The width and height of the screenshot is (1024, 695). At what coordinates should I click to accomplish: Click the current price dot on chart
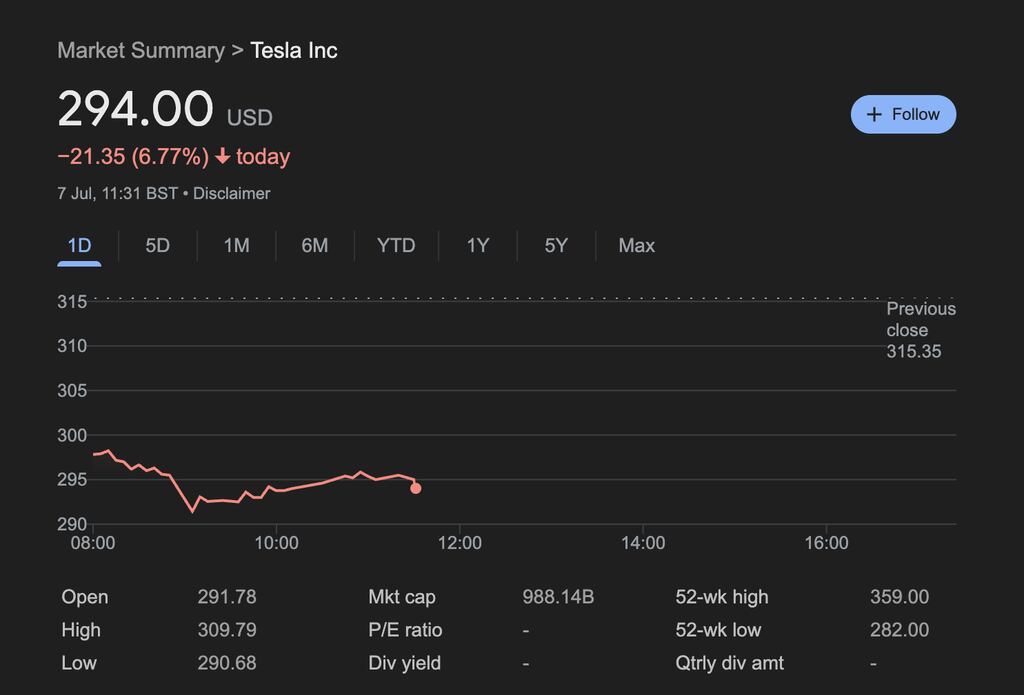(415, 488)
